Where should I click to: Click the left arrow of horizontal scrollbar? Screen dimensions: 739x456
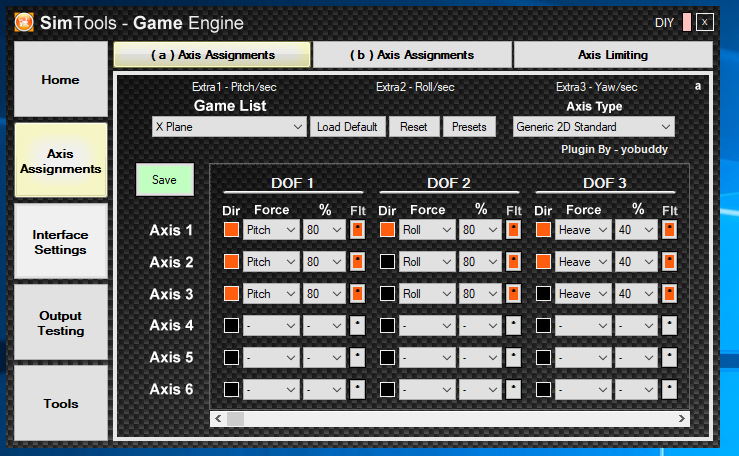(x=218, y=418)
